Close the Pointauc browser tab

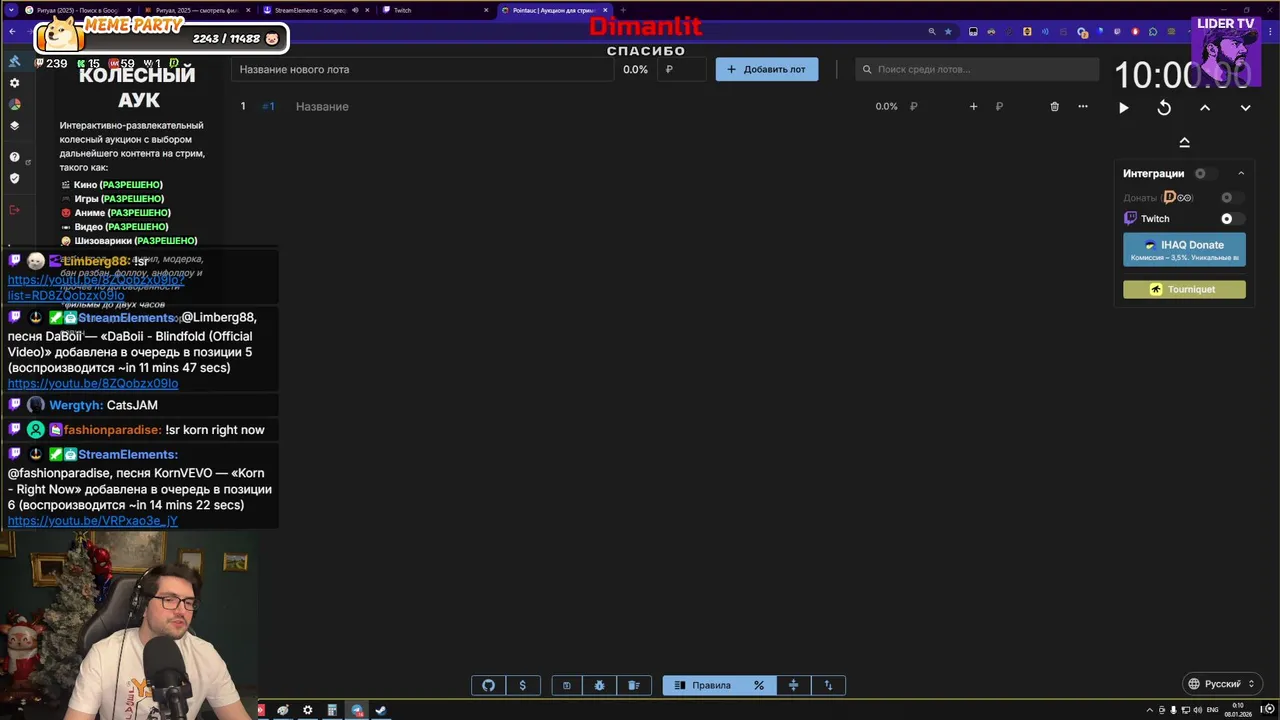[x=605, y=10]
